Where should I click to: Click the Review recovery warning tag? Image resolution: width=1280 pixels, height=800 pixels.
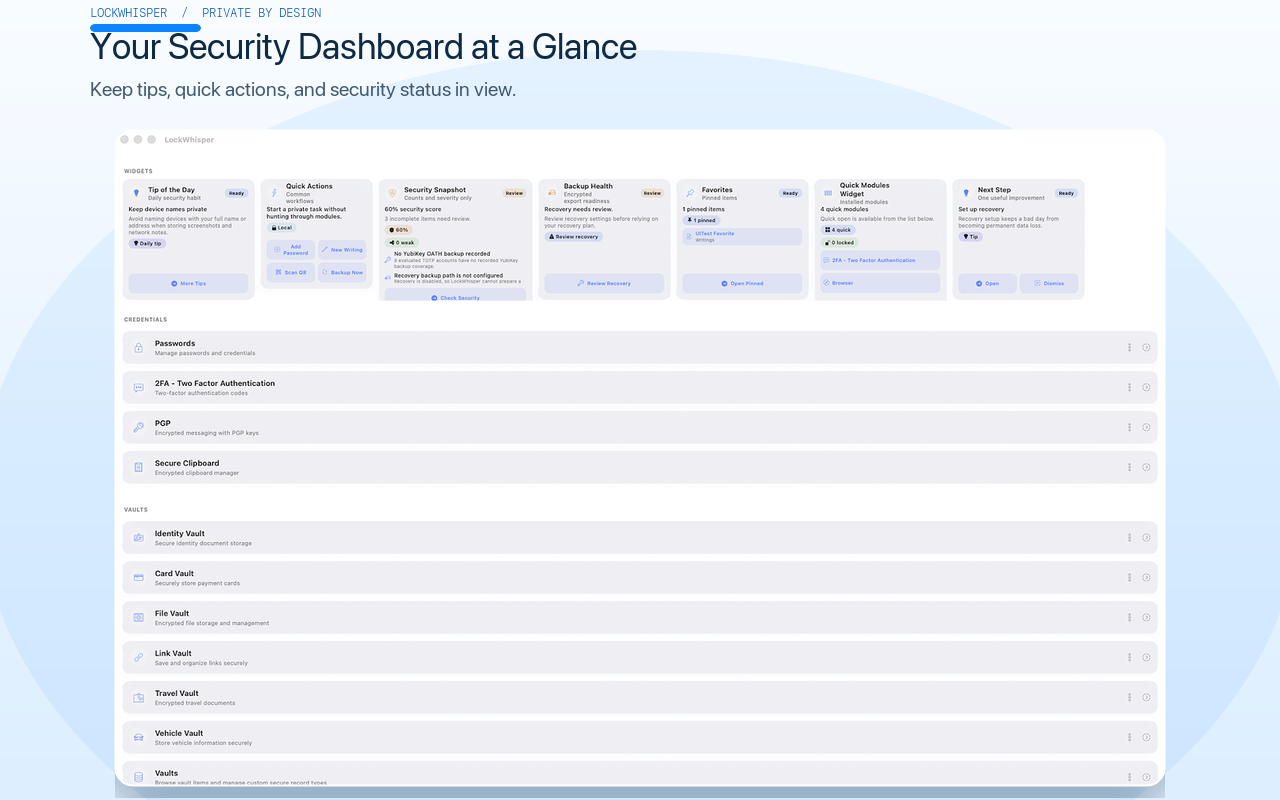(573, 237)
